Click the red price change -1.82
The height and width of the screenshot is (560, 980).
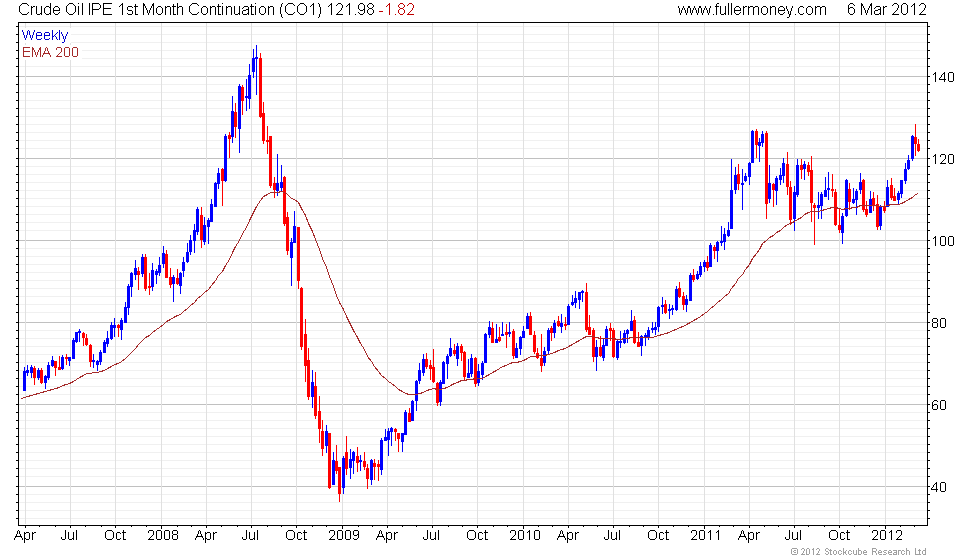click(x=396, y=9)
